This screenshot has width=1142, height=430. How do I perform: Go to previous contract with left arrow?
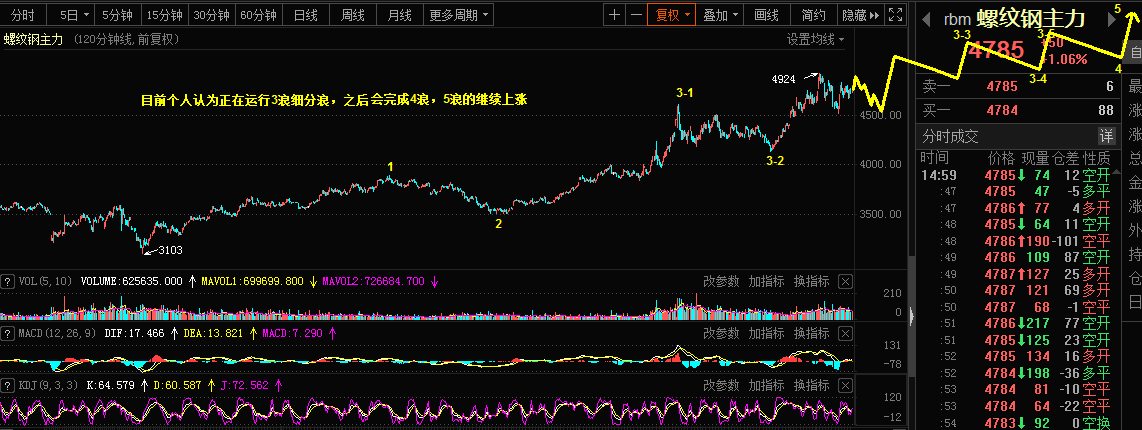click(926, 20)
